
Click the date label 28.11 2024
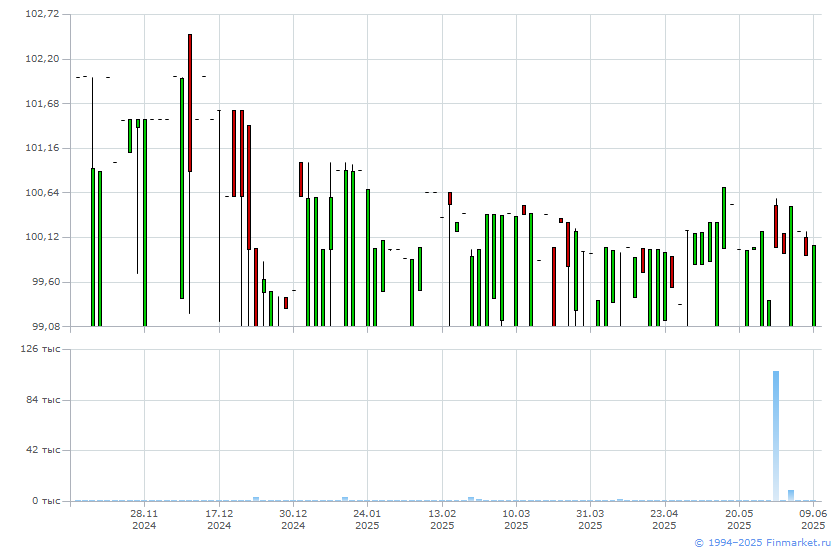coord(144,519)
